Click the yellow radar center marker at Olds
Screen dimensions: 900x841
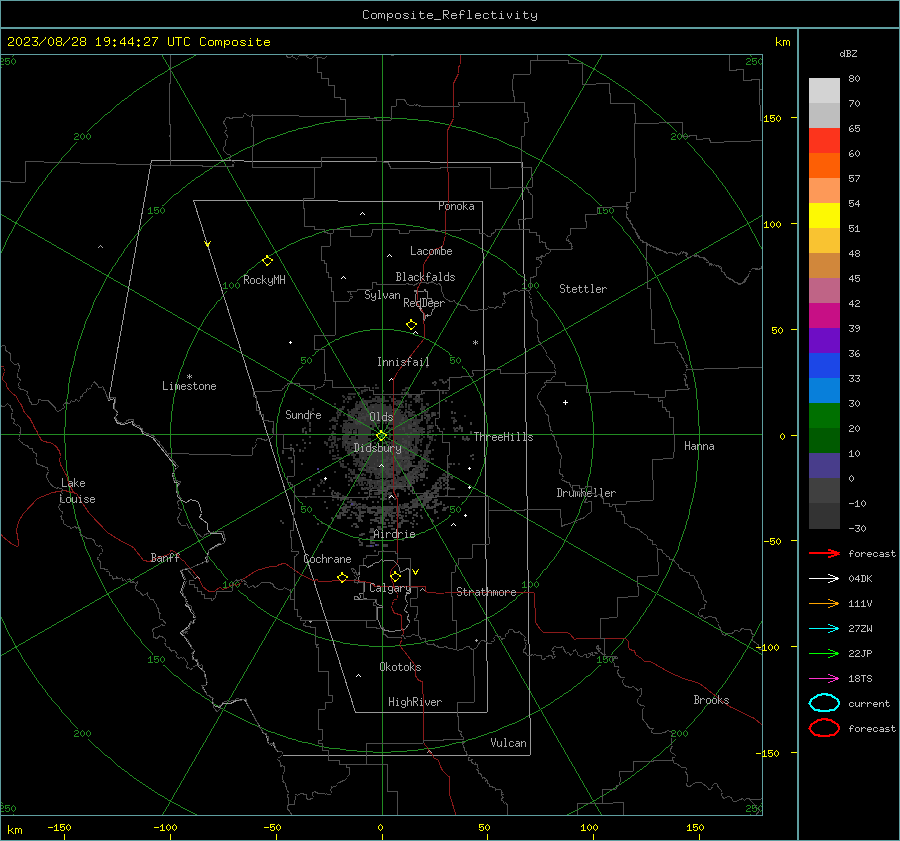(x=381, y=436)
